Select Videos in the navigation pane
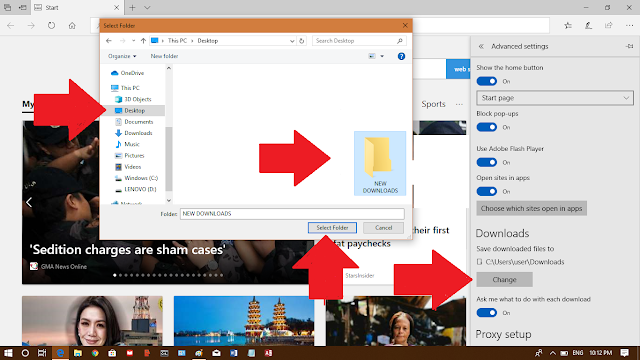This screenshot has width=640, height=360. pos(128,167)
